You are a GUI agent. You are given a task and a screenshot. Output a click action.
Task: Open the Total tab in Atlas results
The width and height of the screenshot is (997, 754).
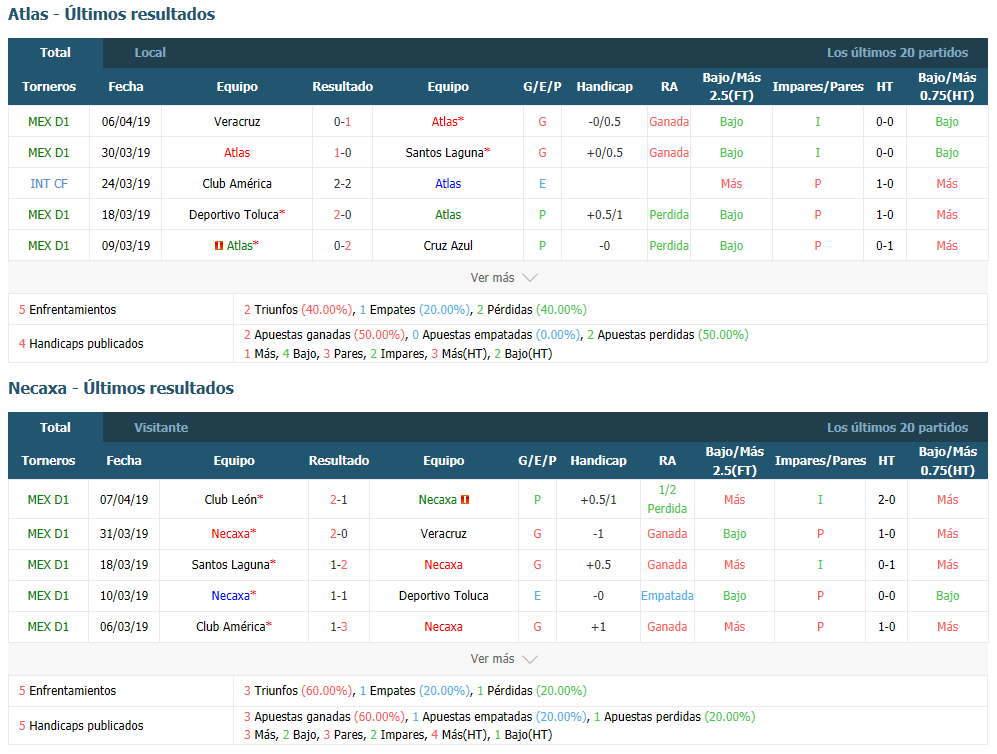55,53
